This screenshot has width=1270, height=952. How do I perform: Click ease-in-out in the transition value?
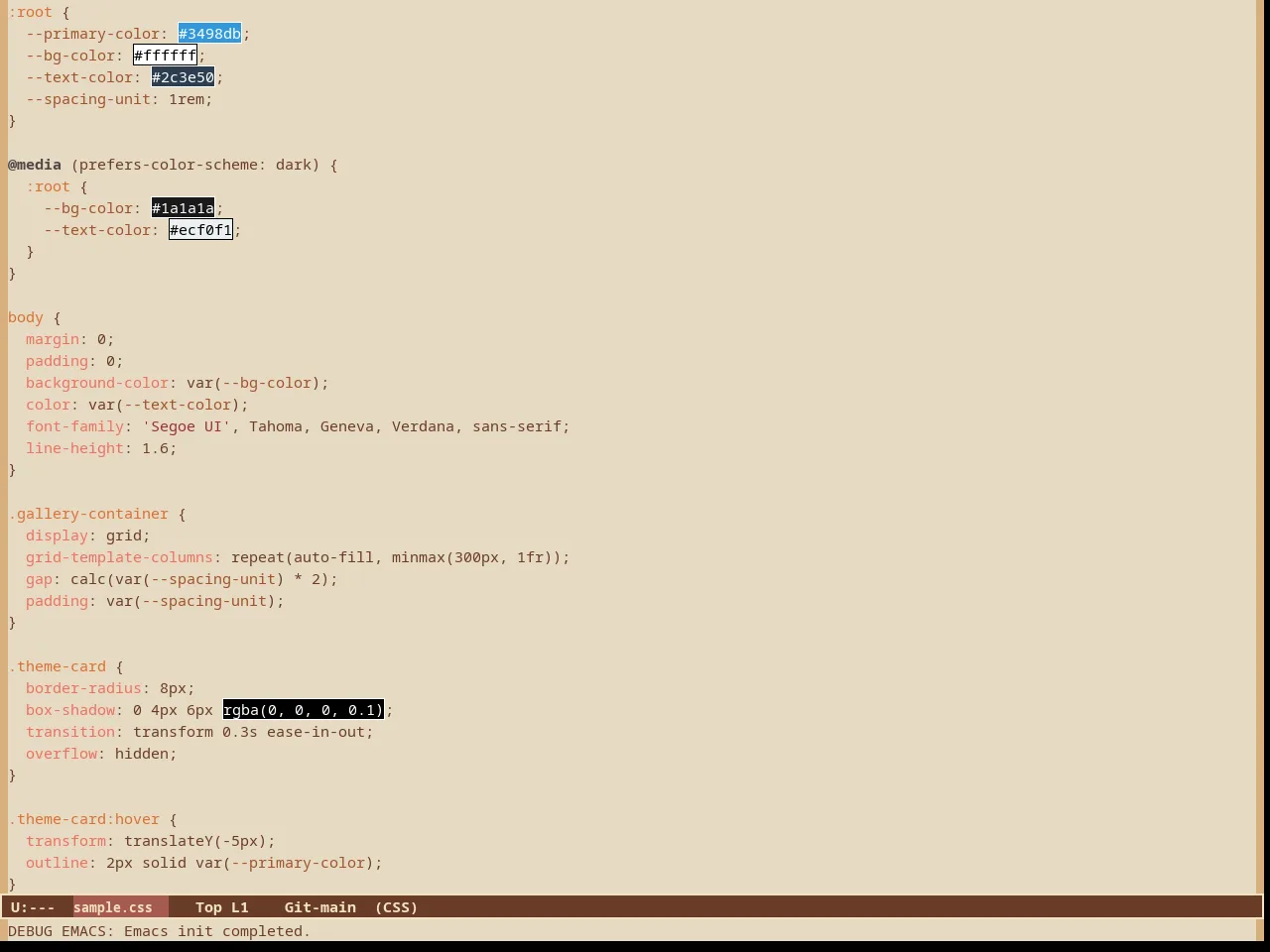(x=316, y=732)
